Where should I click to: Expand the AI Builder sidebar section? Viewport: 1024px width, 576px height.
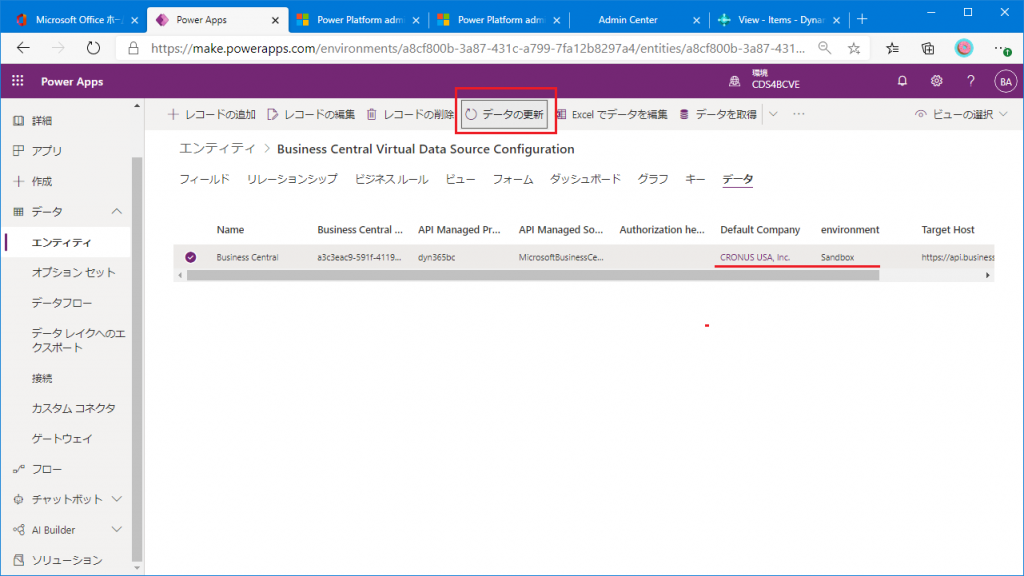click(116, 530)
